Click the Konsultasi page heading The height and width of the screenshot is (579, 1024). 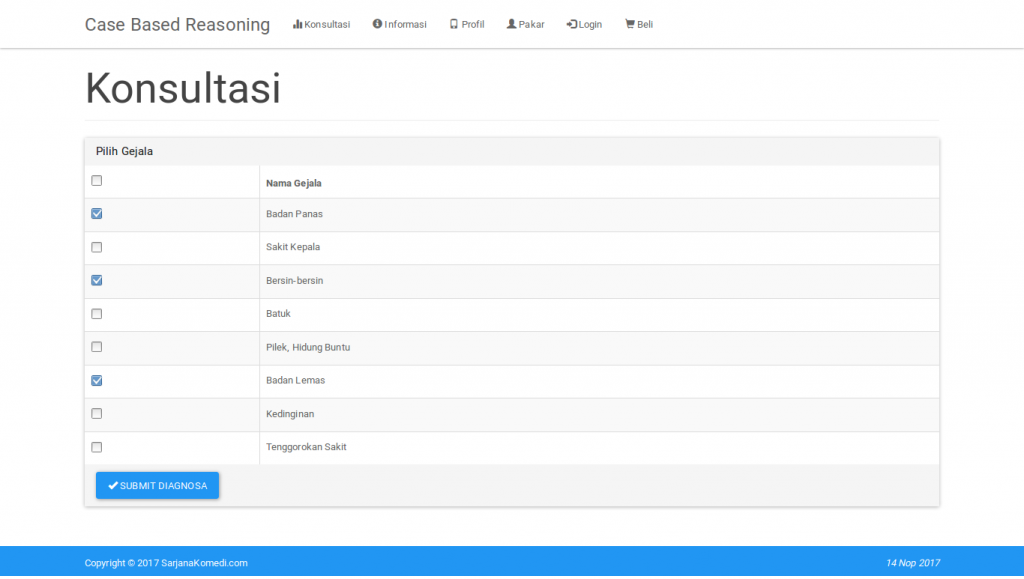(x=183, y=88)
